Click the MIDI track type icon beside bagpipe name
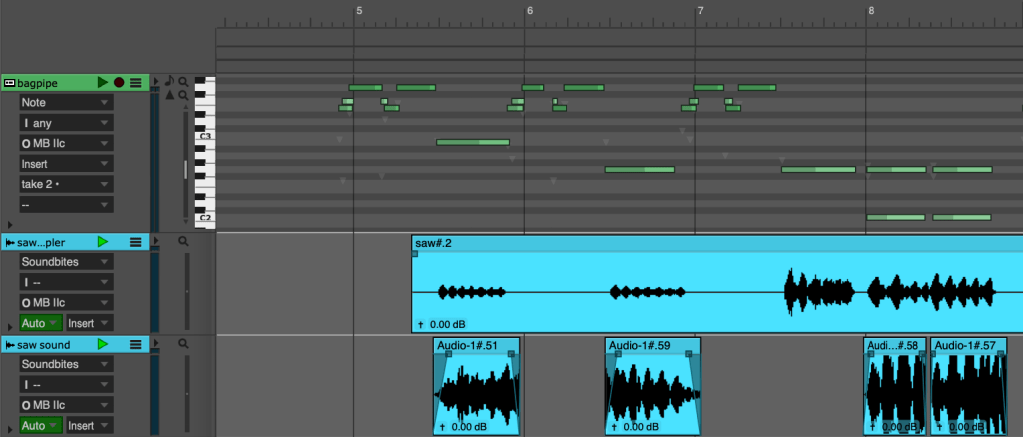Viewport: 1023px width, 437px height. [x=9, y=82]
